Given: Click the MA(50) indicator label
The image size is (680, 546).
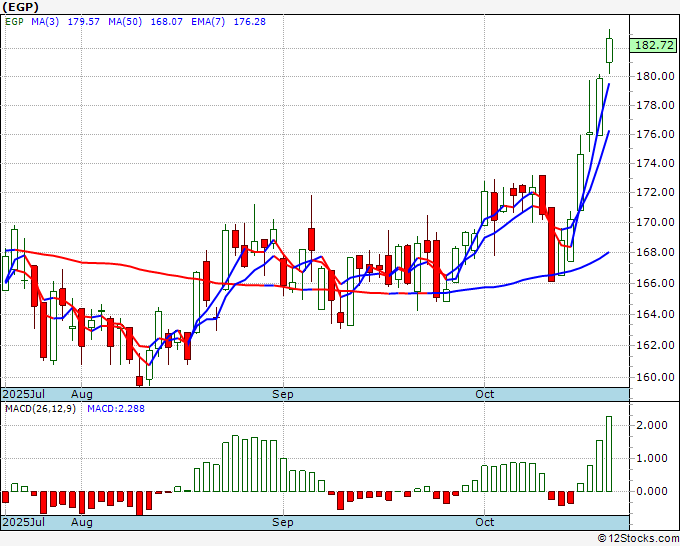Looking at the screenshot, I should pyautogui.click(x=125, y=22).
